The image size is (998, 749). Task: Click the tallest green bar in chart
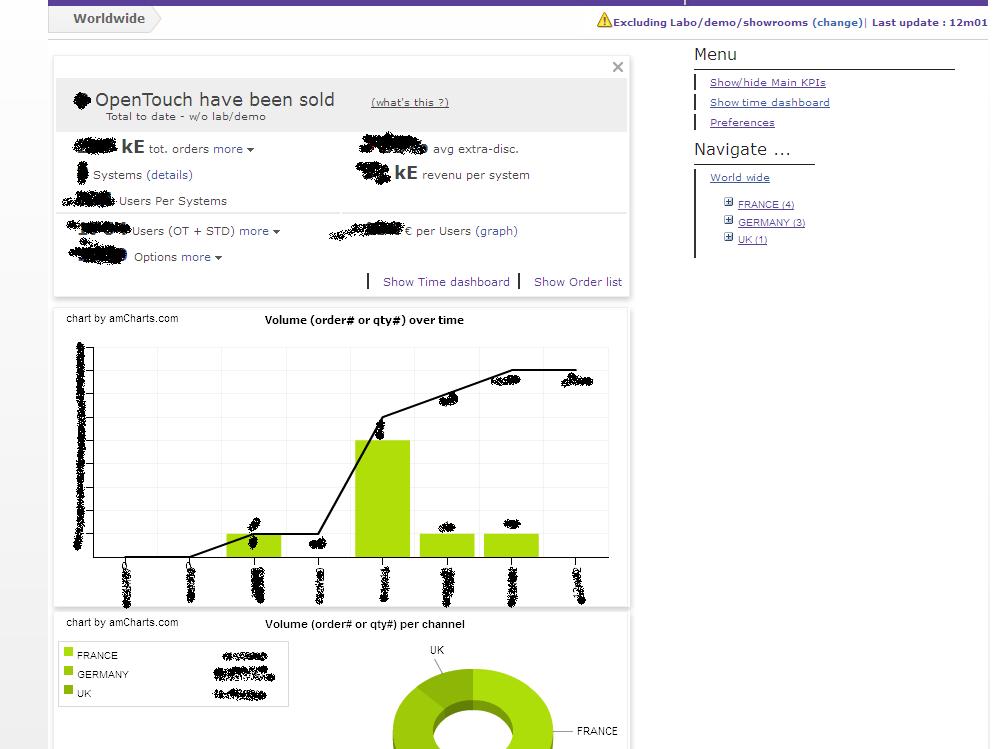coord(382,498)
